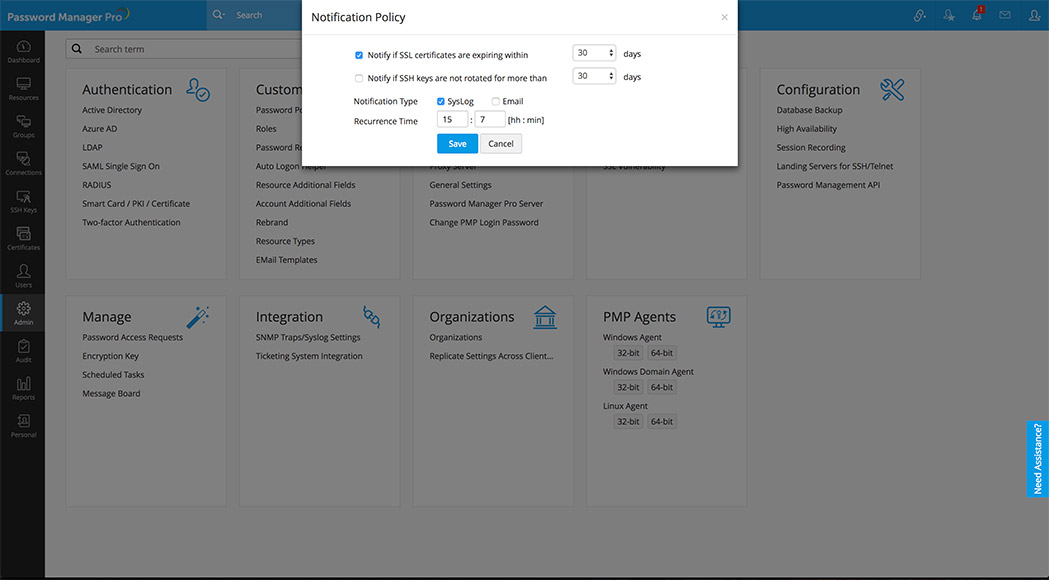Image resolution: width=1049 pixels, height=580 pixels.
Task: Click the Organizations building icon
Action: (545, 317)
